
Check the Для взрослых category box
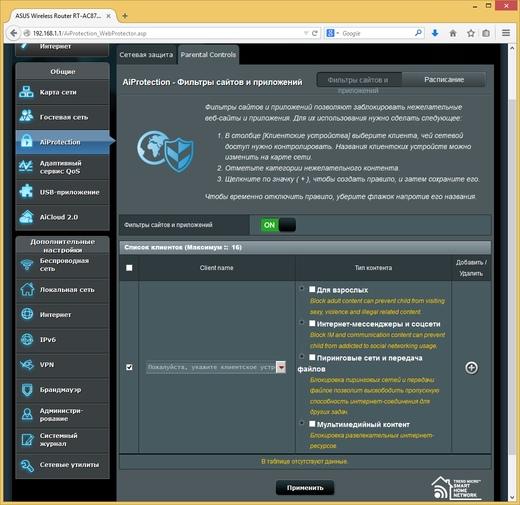pyautogui.click(x=312, y=289)
